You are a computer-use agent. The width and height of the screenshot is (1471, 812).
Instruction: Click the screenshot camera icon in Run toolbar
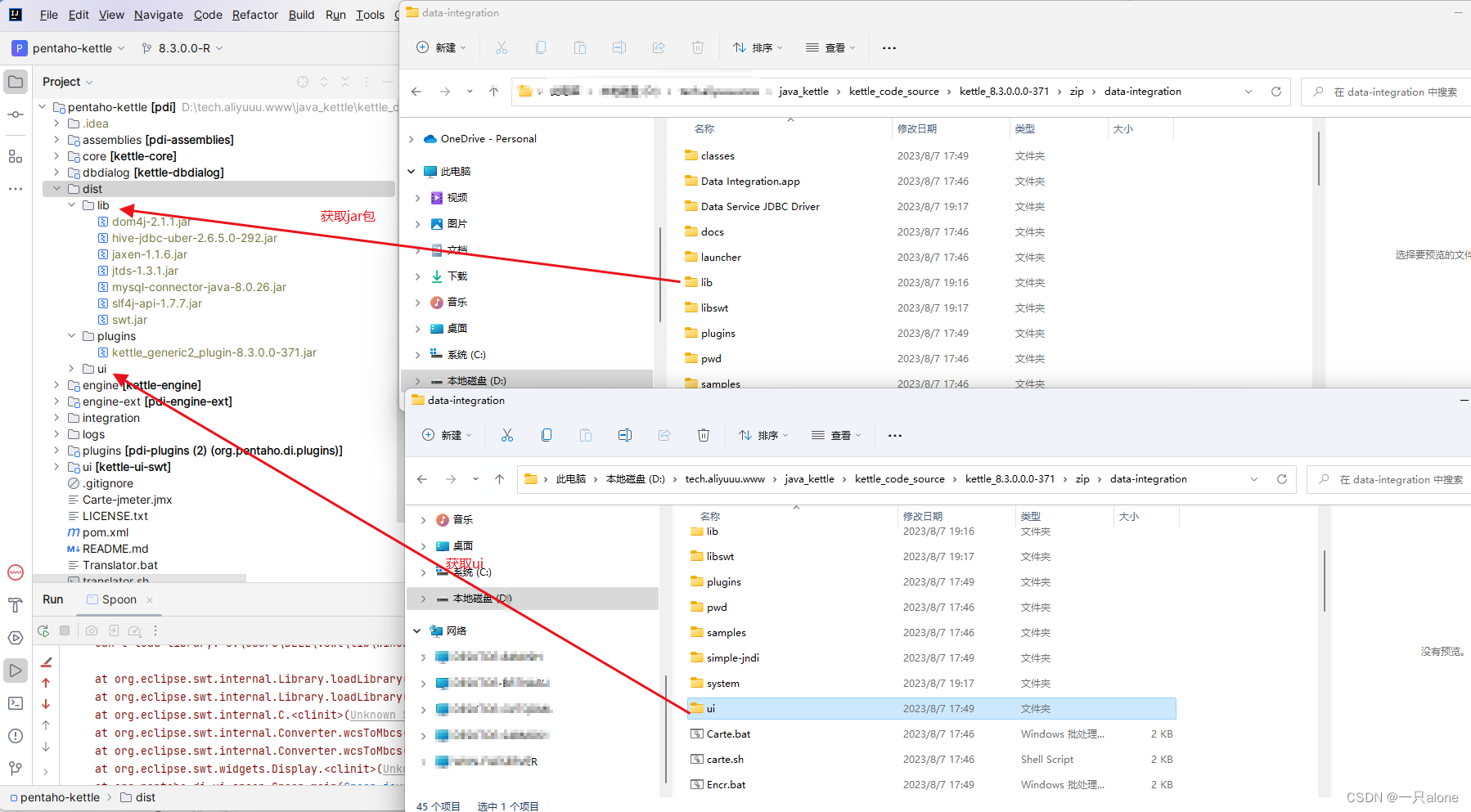92,630
